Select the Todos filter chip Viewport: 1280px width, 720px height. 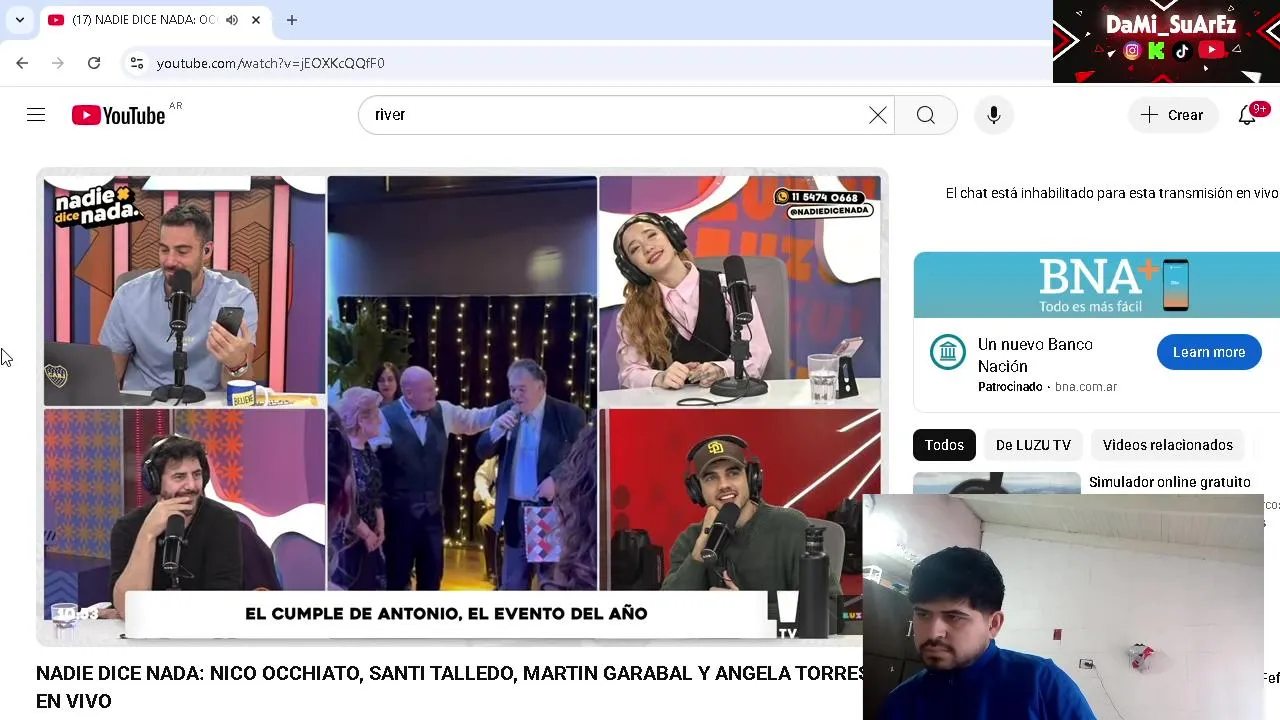coord(944,445)
